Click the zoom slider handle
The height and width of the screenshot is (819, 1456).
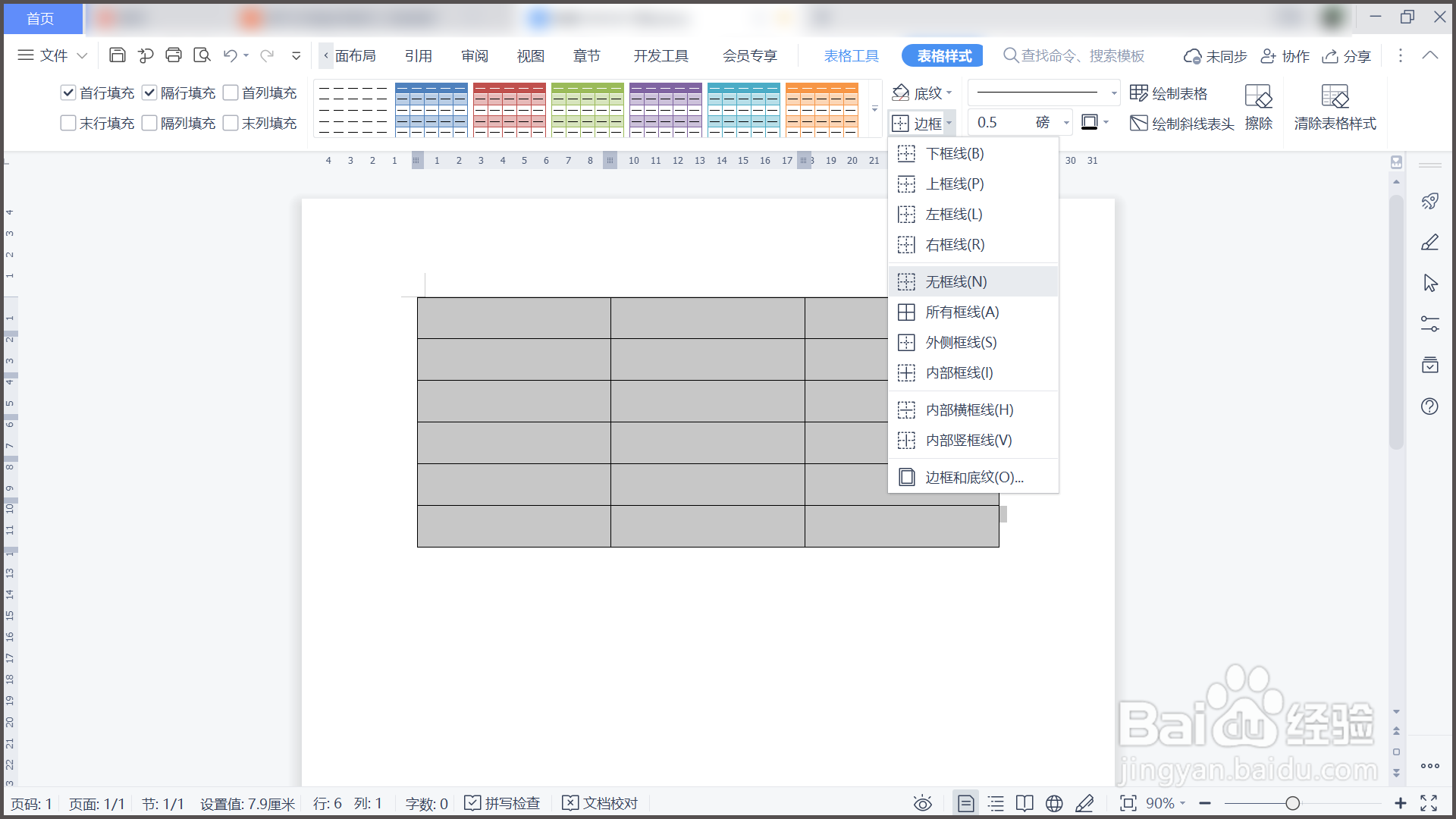tap(1293, 803)
